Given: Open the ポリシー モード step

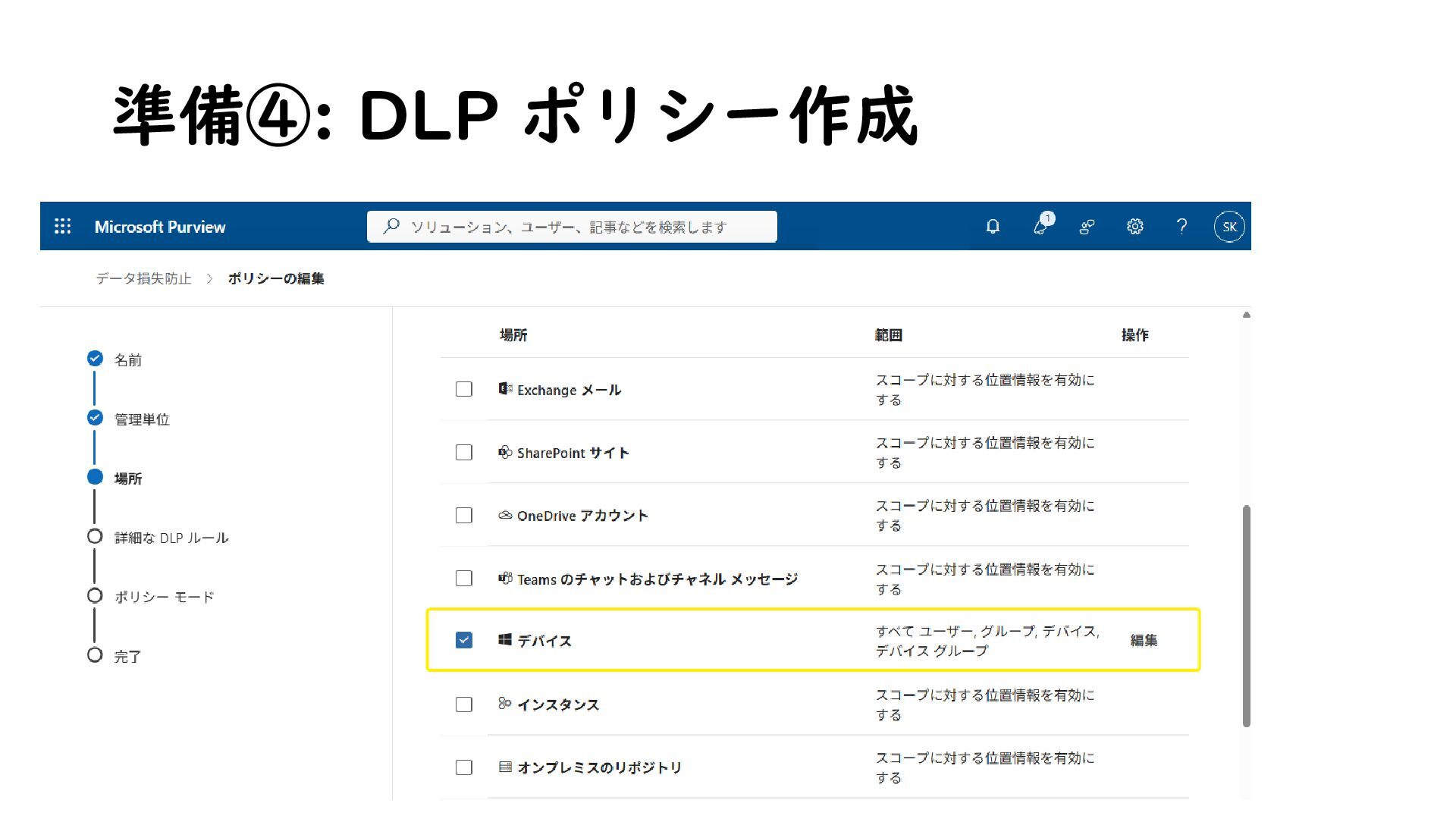Looking at the screenshot, I should [164, 597].
